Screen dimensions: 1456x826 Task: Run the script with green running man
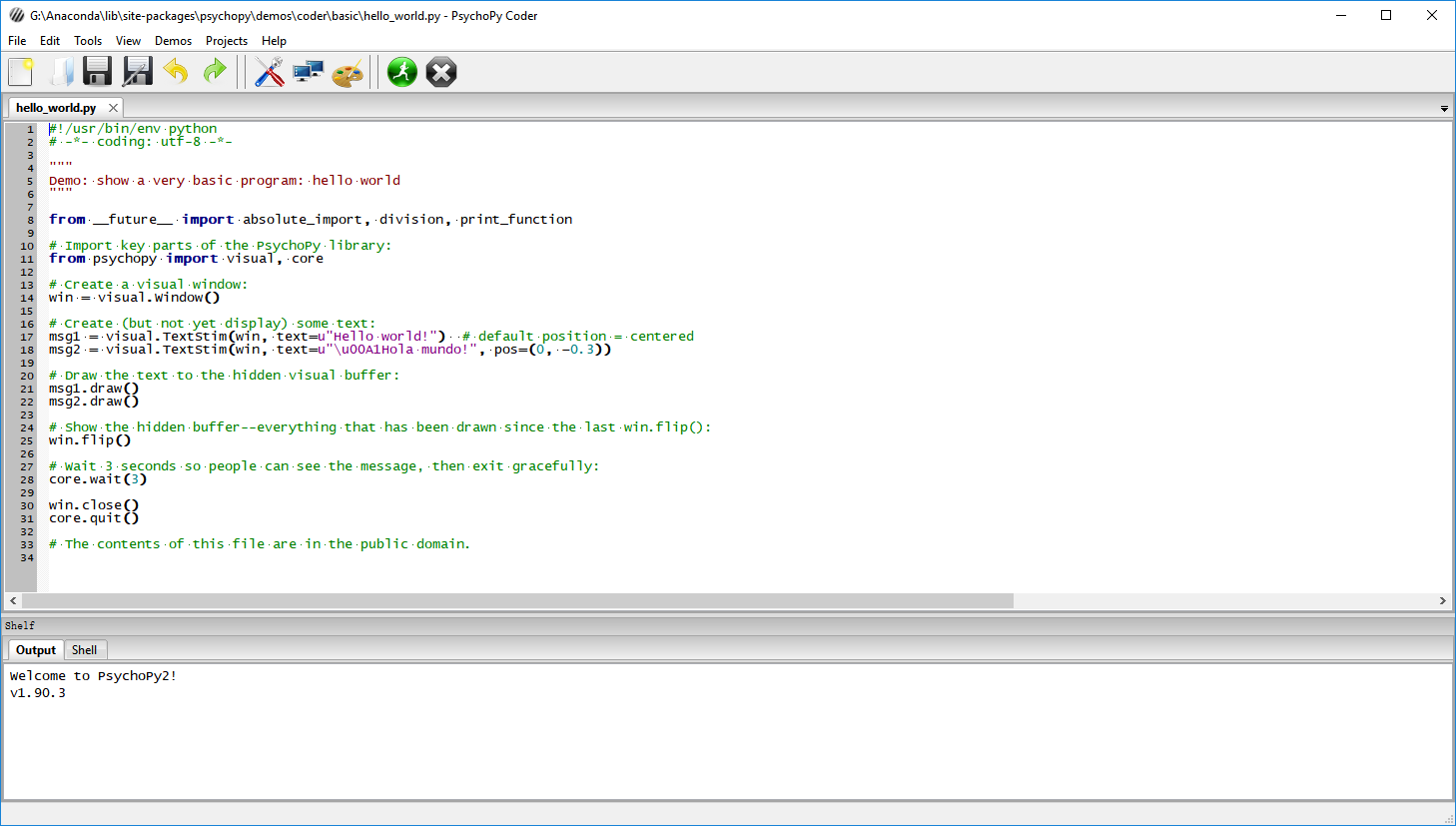click(x=402, y=72)
